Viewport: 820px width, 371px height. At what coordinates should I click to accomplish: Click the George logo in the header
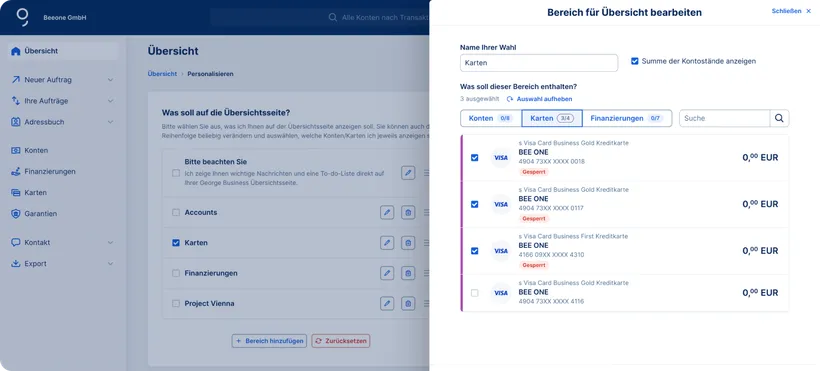[x=22, y=17]
